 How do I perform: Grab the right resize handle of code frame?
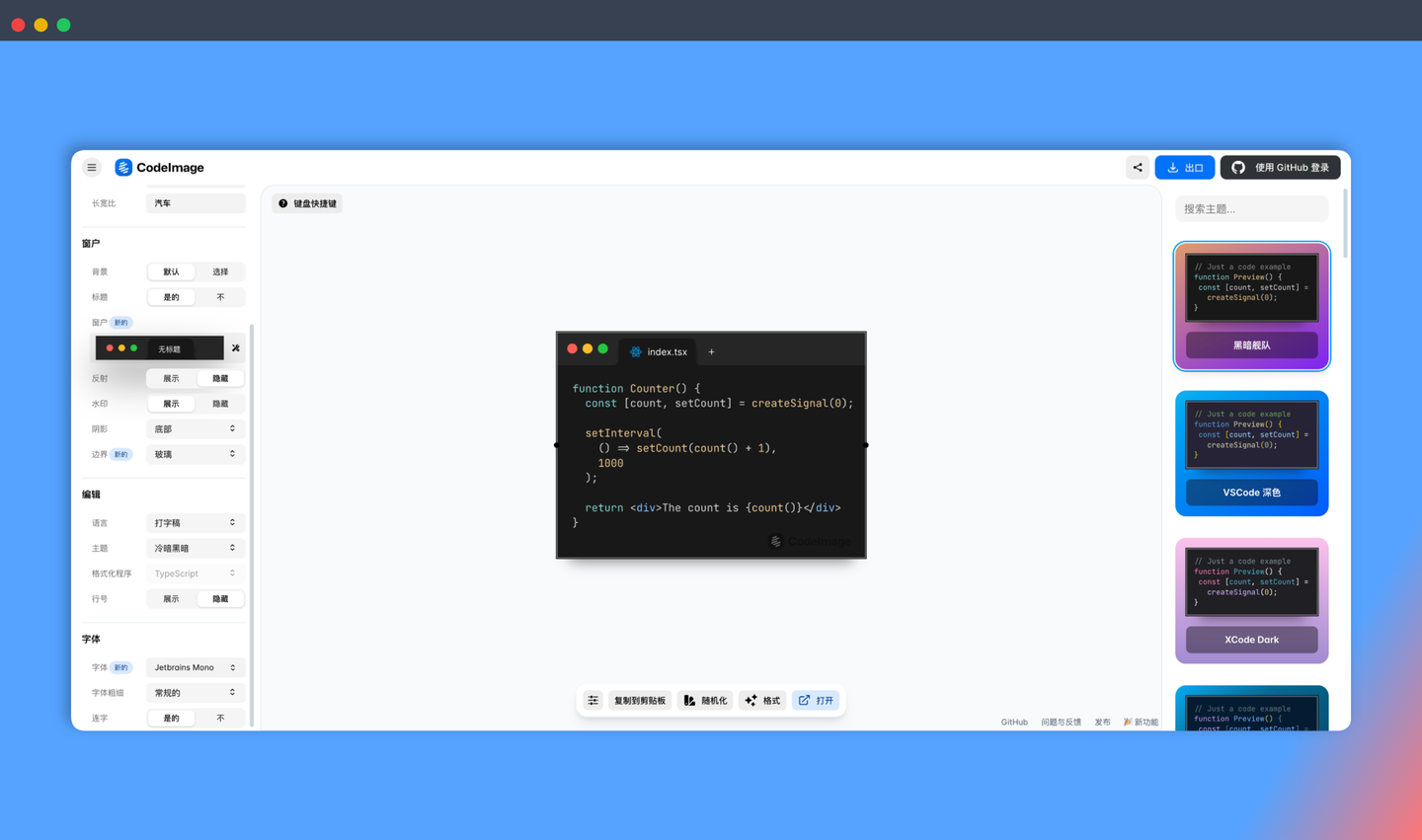point(866,445)
